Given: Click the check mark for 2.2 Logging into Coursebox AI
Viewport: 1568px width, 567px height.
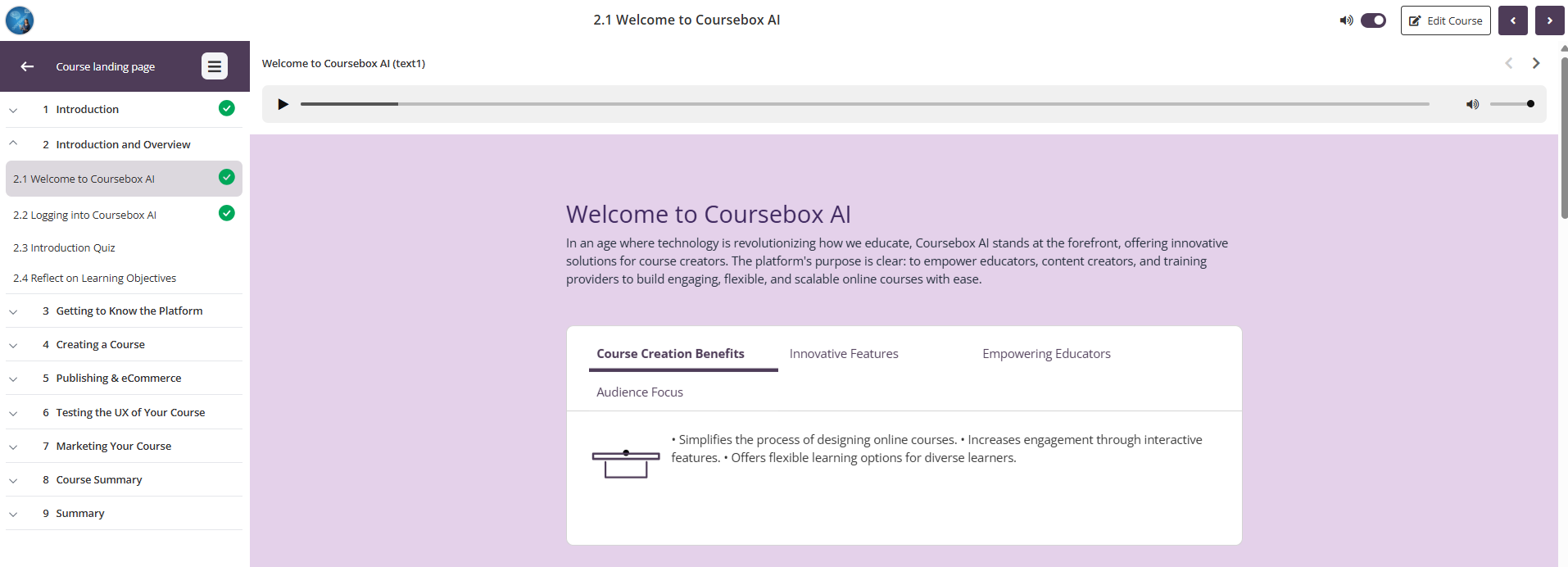Looking at the screenshot, I should point(227,213).
